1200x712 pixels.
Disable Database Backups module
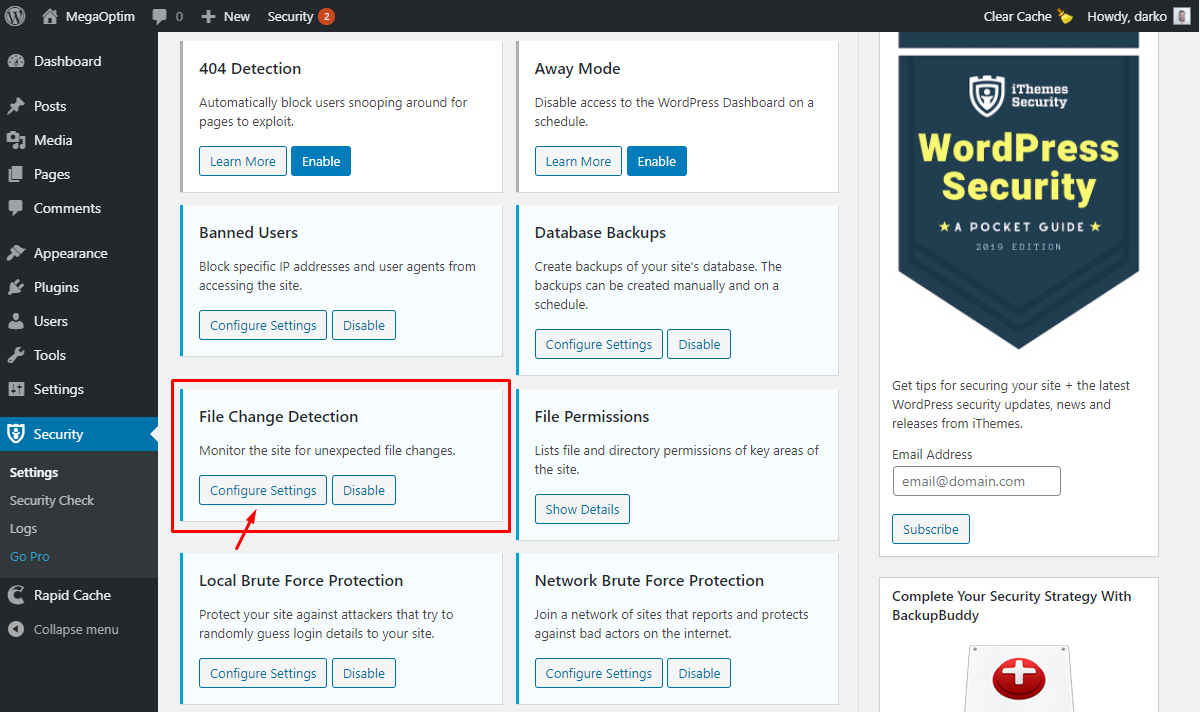point(699,344)
